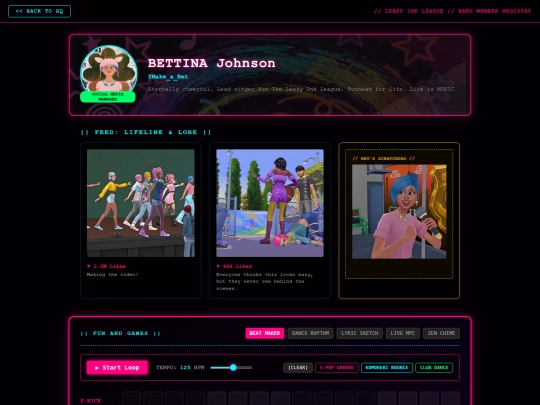Like the post with 2.2M Likes
Screen dimensions: 540x405
(x=106, y=266)
